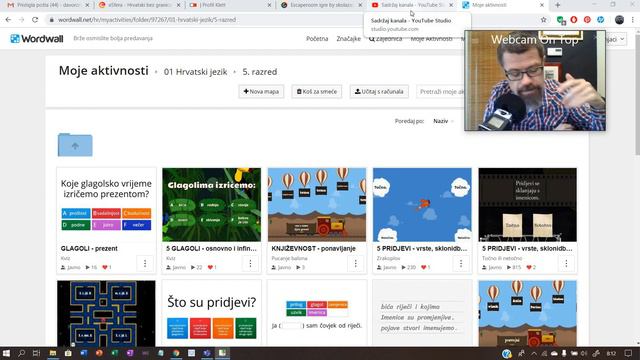Click the browser forward arrow

click(x=21, y=20)
